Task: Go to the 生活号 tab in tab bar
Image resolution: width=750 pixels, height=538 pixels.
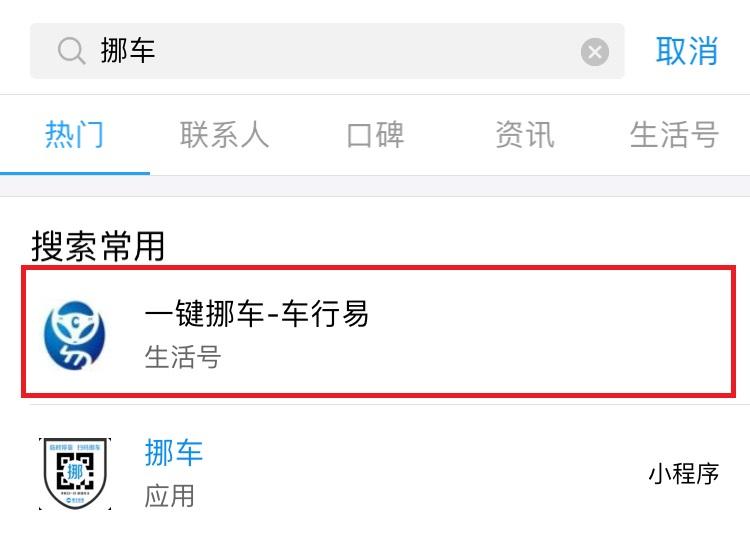Action: point(674,135)
